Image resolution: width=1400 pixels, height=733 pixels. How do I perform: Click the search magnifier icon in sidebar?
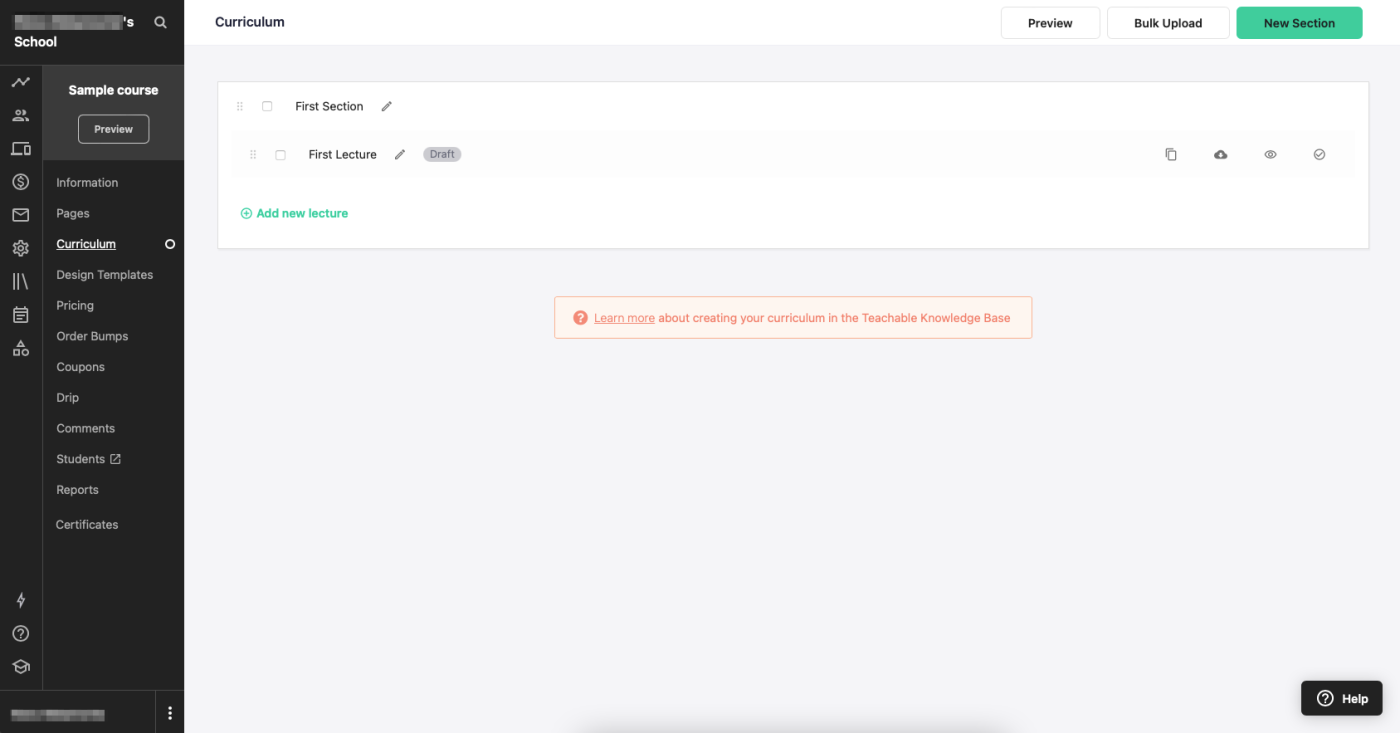tap(160, 22)
